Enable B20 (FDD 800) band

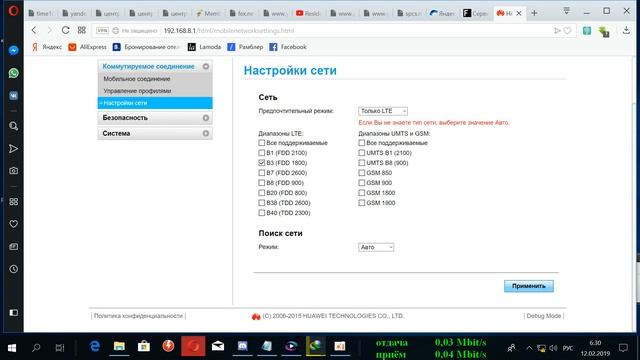(262, 193)
